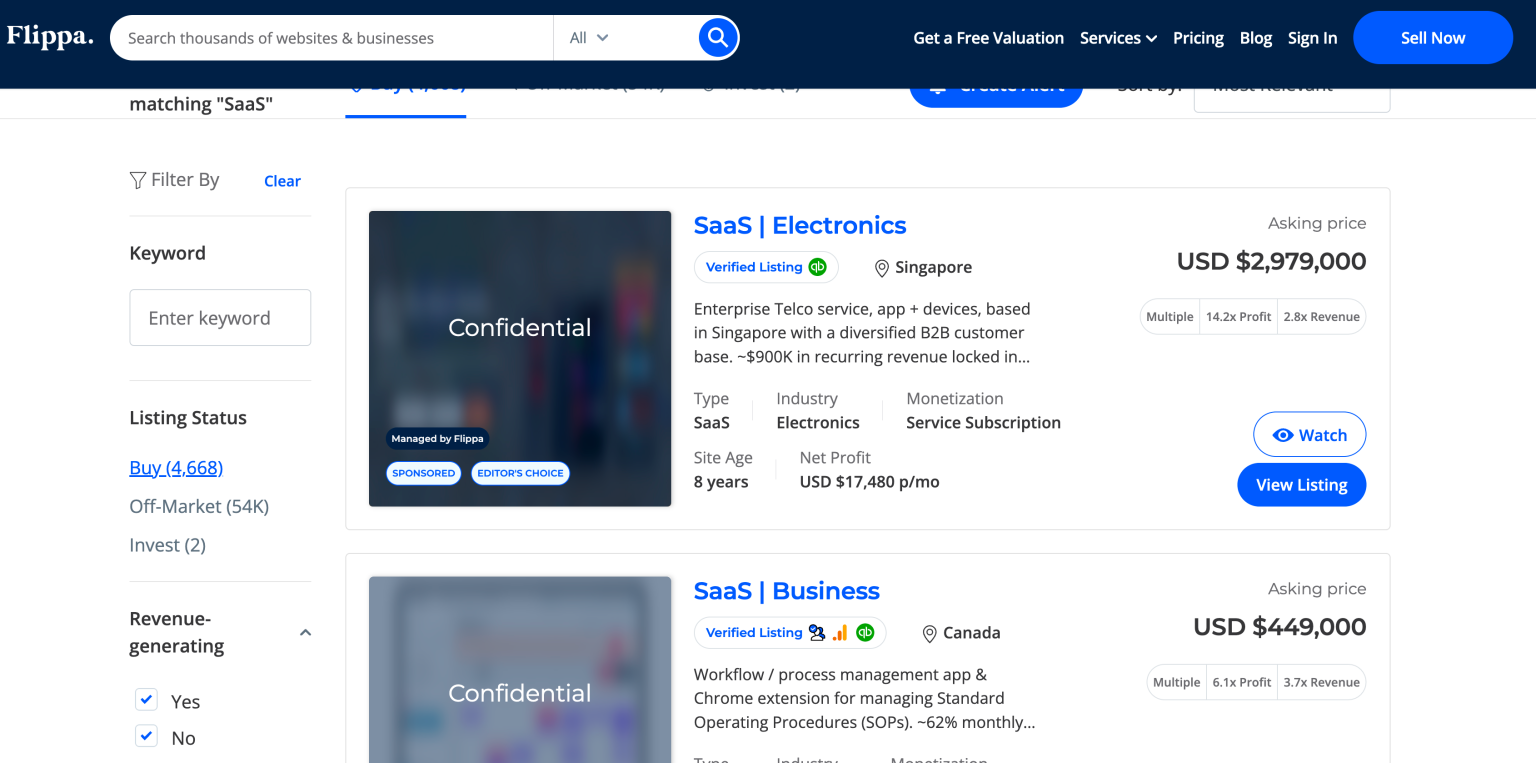Open the All search category dropdown

tap(589, 37)
